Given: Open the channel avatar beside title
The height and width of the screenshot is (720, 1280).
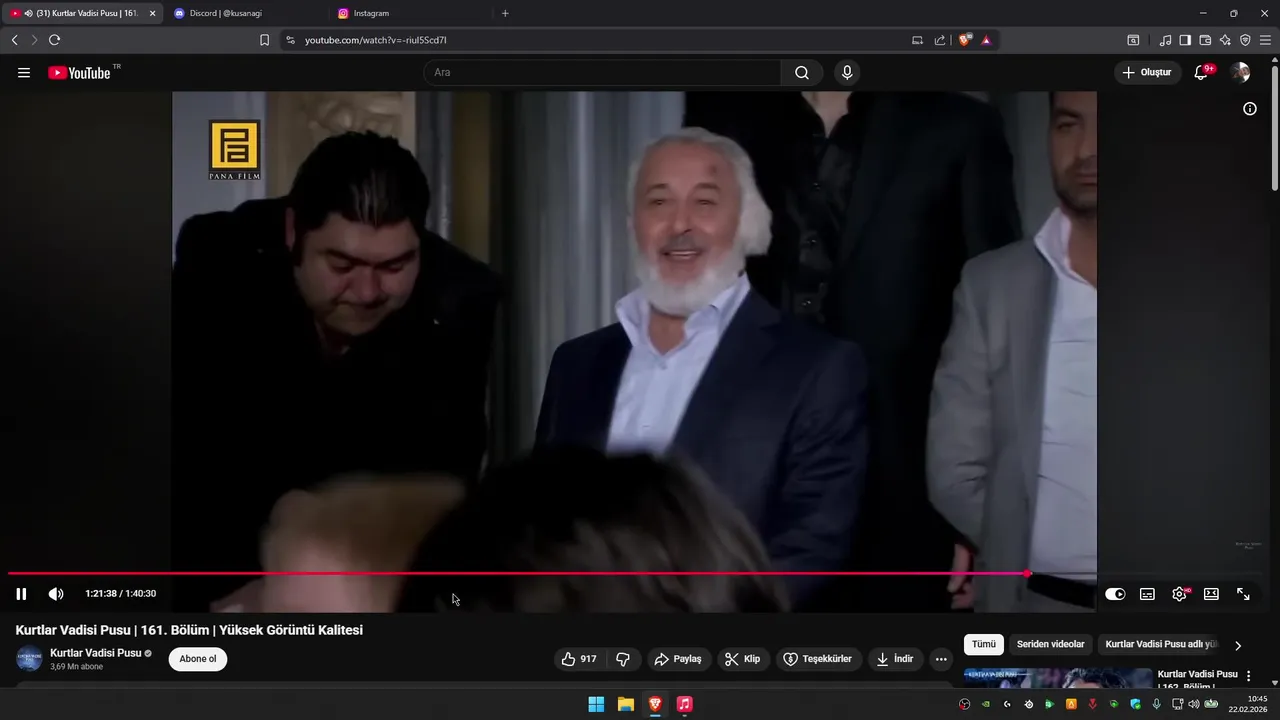Looking at the screenshot, I should (x=29, y=659).
